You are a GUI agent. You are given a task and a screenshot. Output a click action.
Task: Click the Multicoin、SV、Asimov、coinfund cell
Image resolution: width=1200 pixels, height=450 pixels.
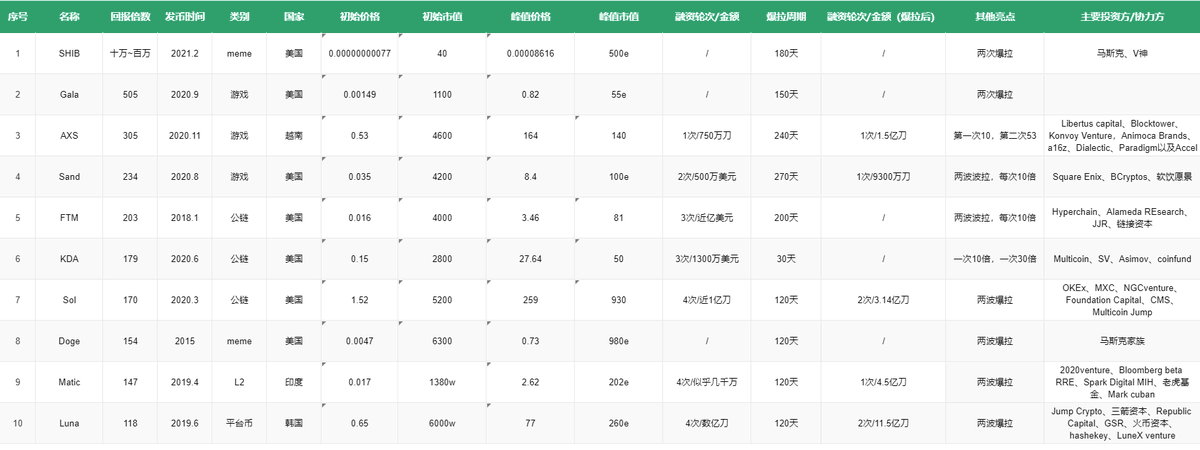(x=1122, y=258)
